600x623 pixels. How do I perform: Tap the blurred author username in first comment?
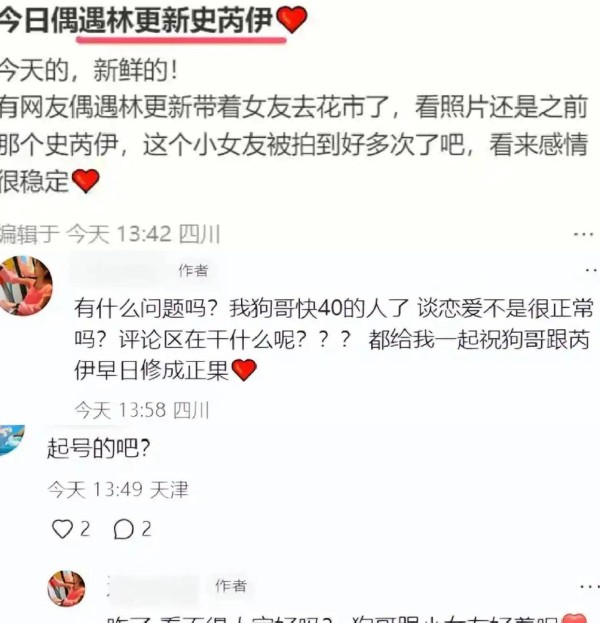[118, 270]
